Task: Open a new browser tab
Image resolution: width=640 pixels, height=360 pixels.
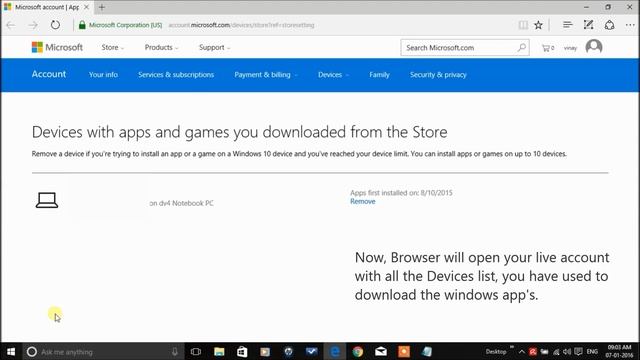Action: [102, 7]
